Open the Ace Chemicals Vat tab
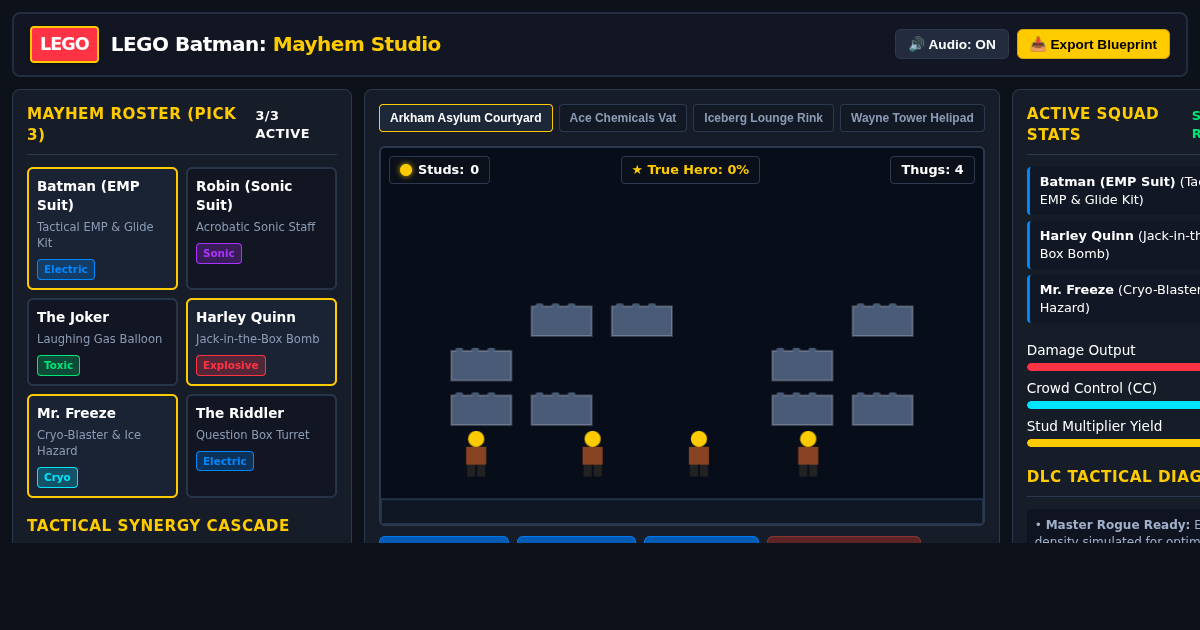 (x=623, y=118)
